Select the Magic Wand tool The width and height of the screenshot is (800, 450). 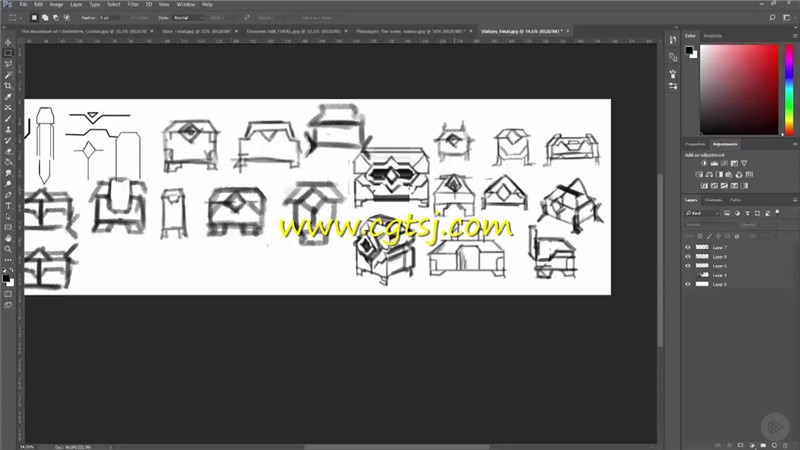click(8, 75)
